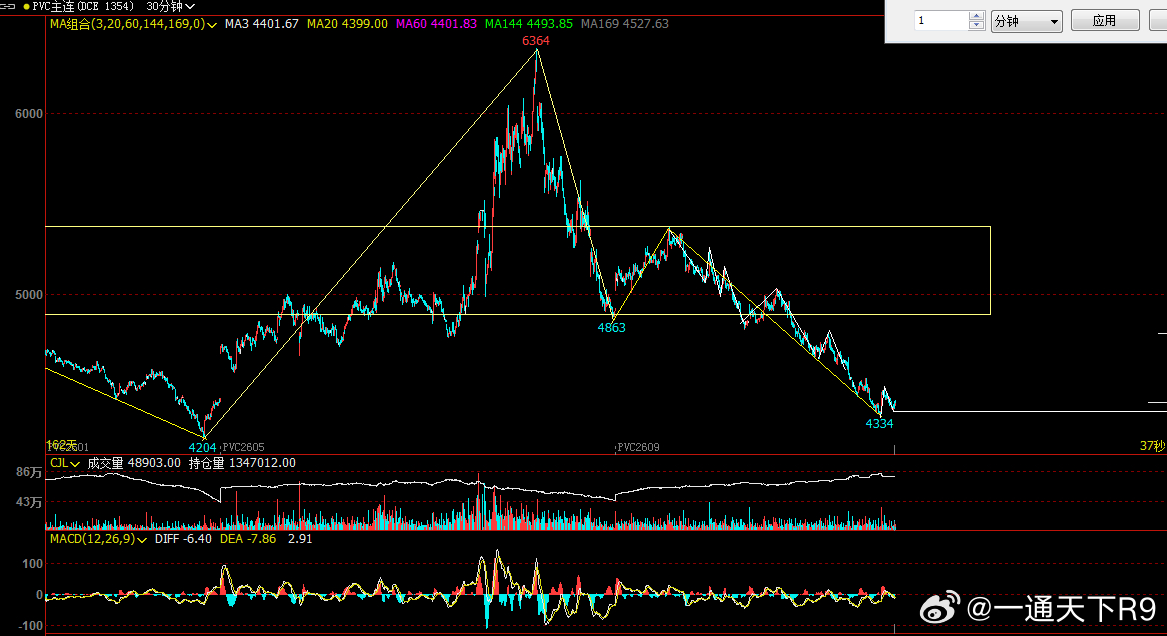Click the period number input field

point(941,21)
